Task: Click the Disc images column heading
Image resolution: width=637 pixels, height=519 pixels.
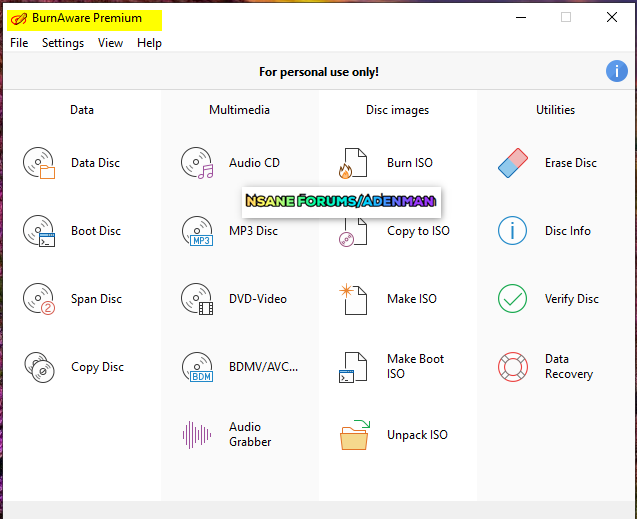Action: [397, 110]
